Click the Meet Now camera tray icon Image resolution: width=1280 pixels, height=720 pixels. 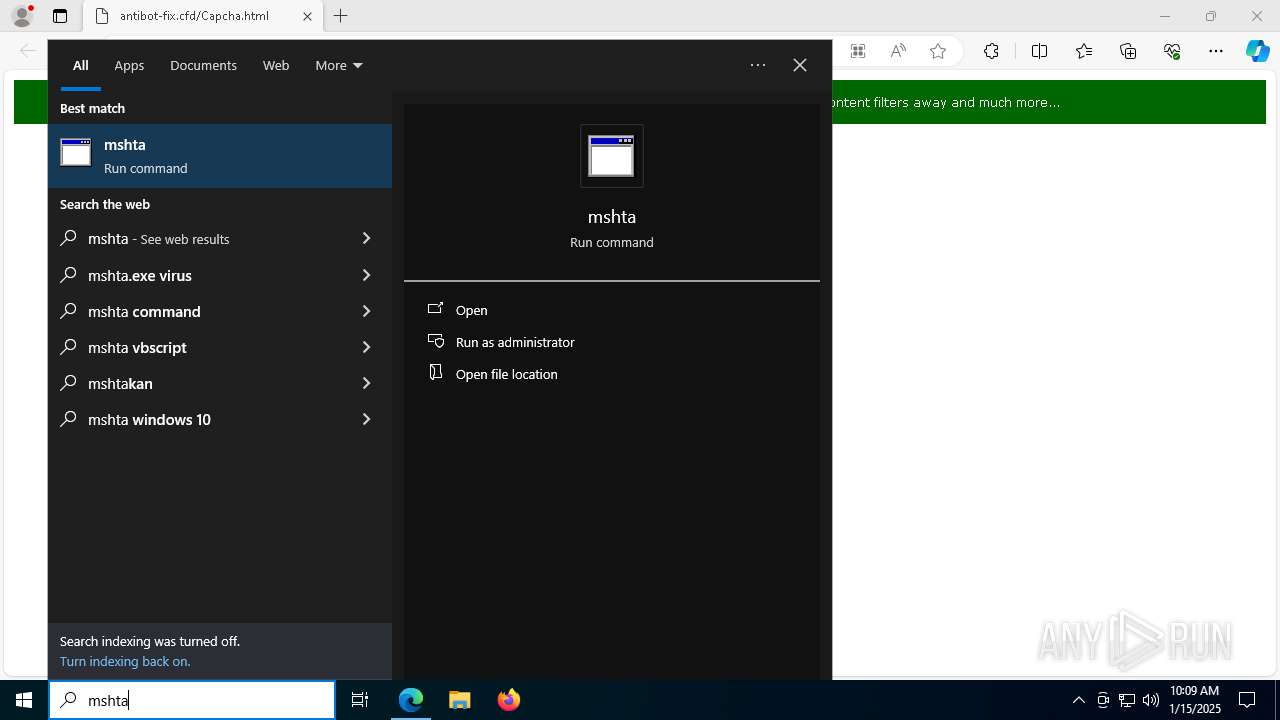pos(1103,700)
